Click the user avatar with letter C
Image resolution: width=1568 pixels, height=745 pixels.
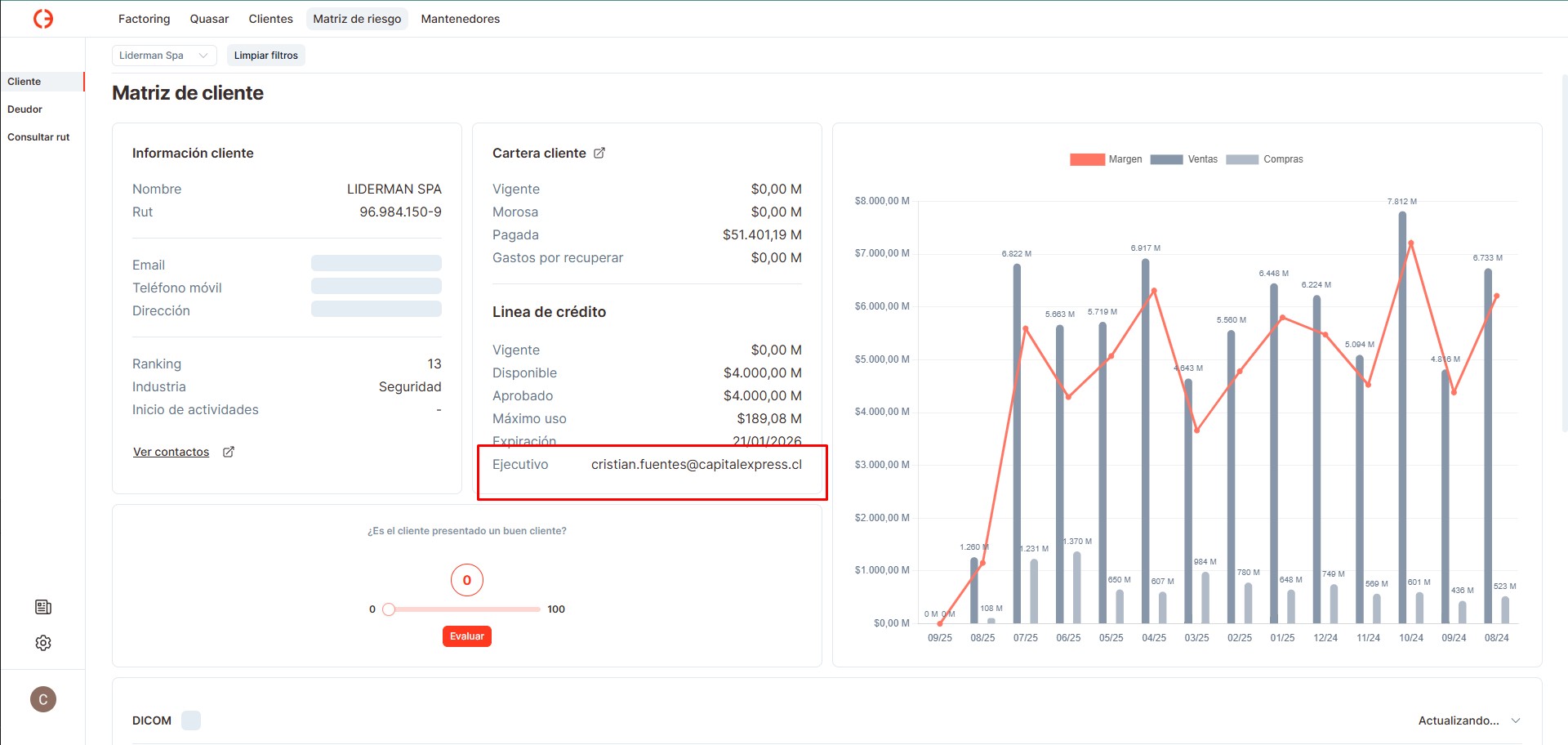tap(43, 699)
